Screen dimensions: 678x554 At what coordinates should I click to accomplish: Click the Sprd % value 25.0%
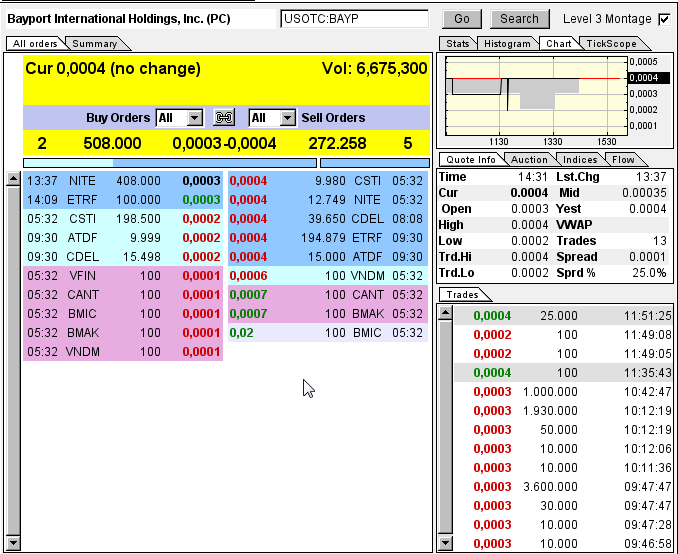pyautogui.click(x=648, y=273)
